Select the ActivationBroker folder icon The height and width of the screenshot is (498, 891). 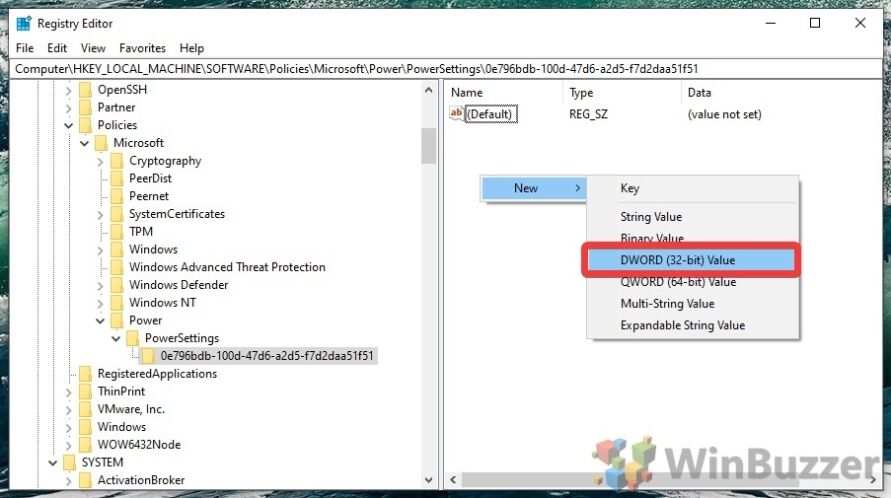[85, 480]
